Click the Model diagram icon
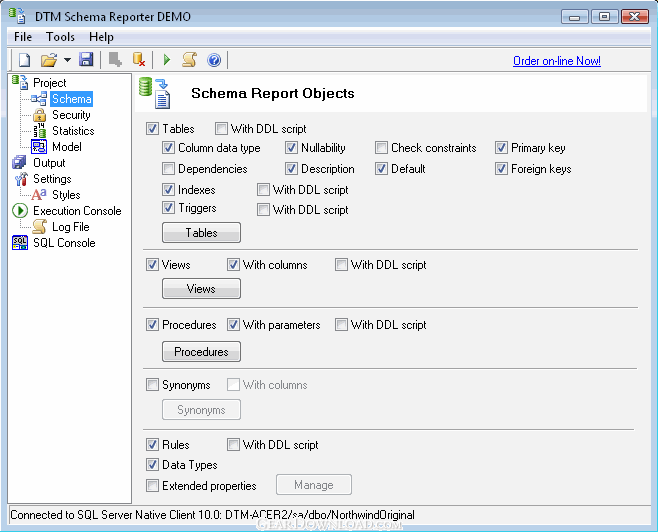This screenshot has height=532, width=658. tap(39, 147)
